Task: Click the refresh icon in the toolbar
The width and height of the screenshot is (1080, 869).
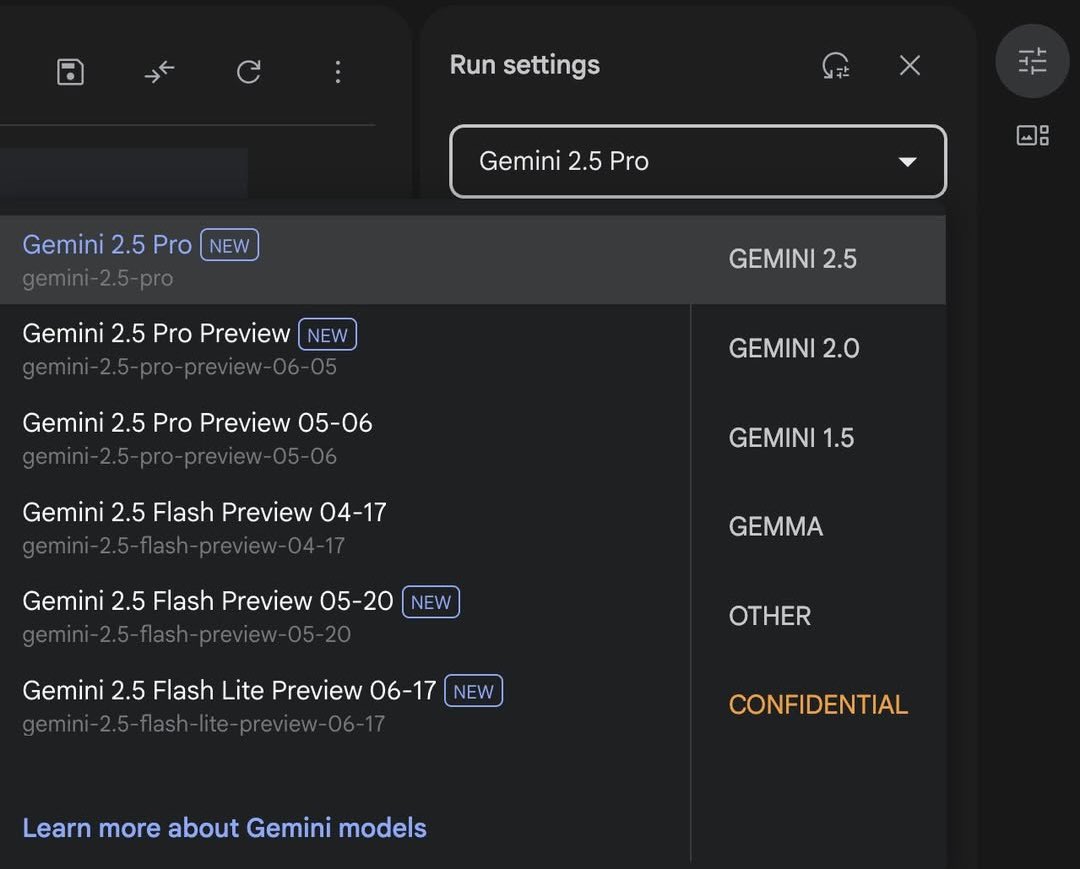Action: (249, 72)
